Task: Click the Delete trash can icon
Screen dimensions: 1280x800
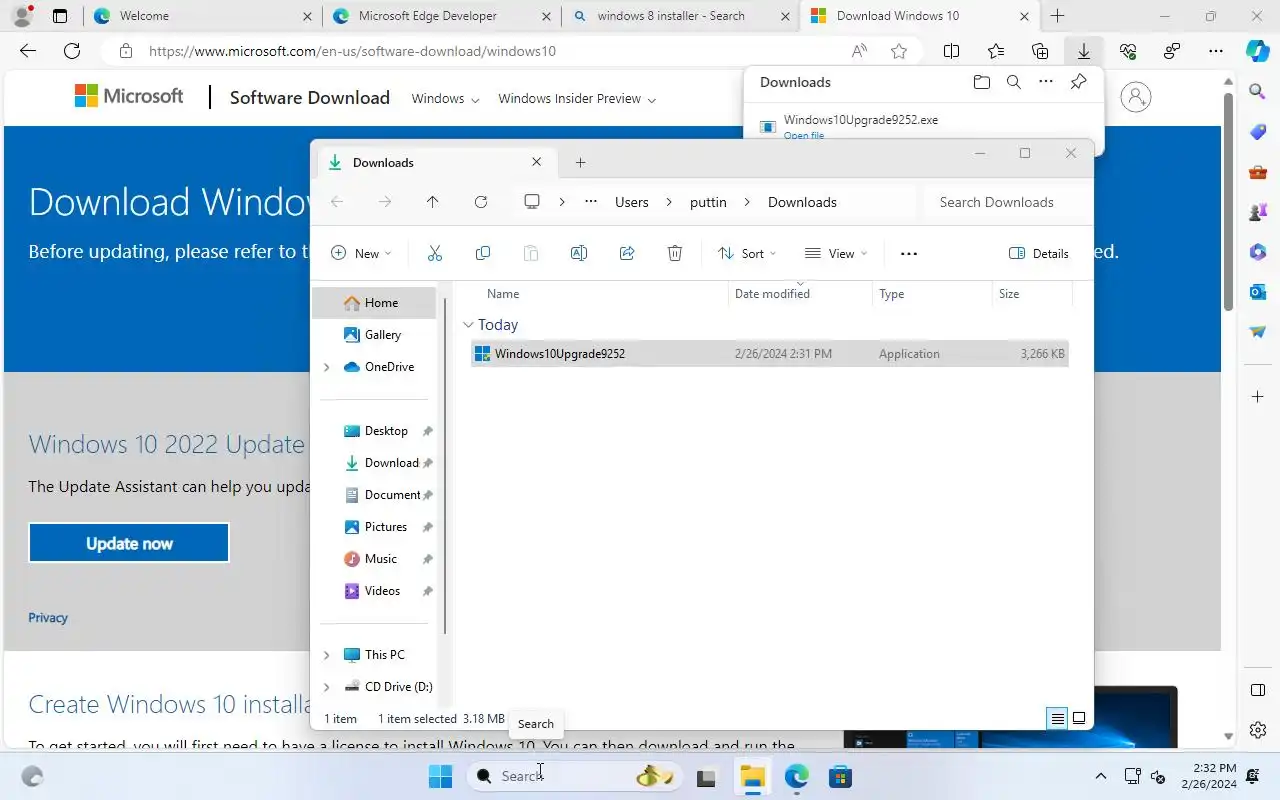Action: [x=675, y=253]
